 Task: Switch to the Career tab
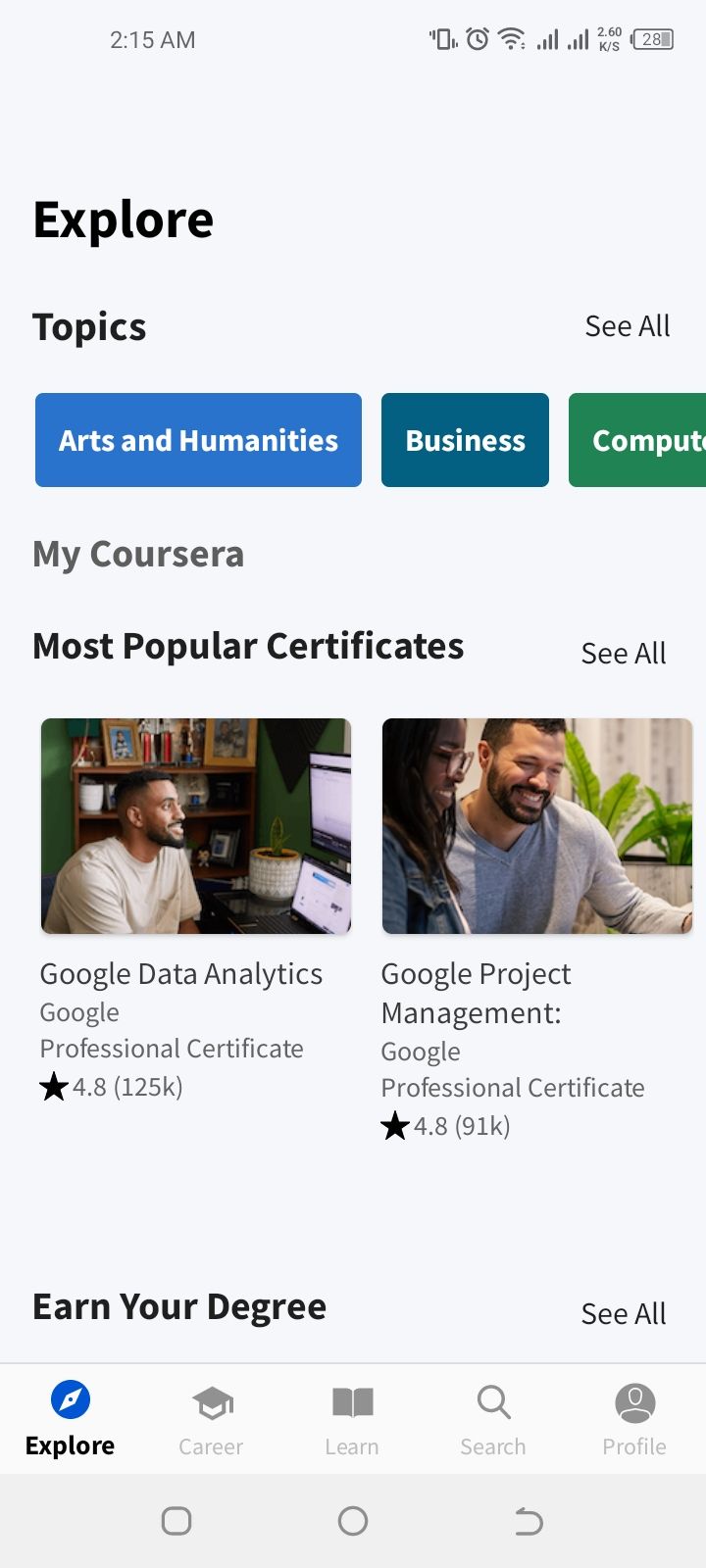click(211, 1419)
